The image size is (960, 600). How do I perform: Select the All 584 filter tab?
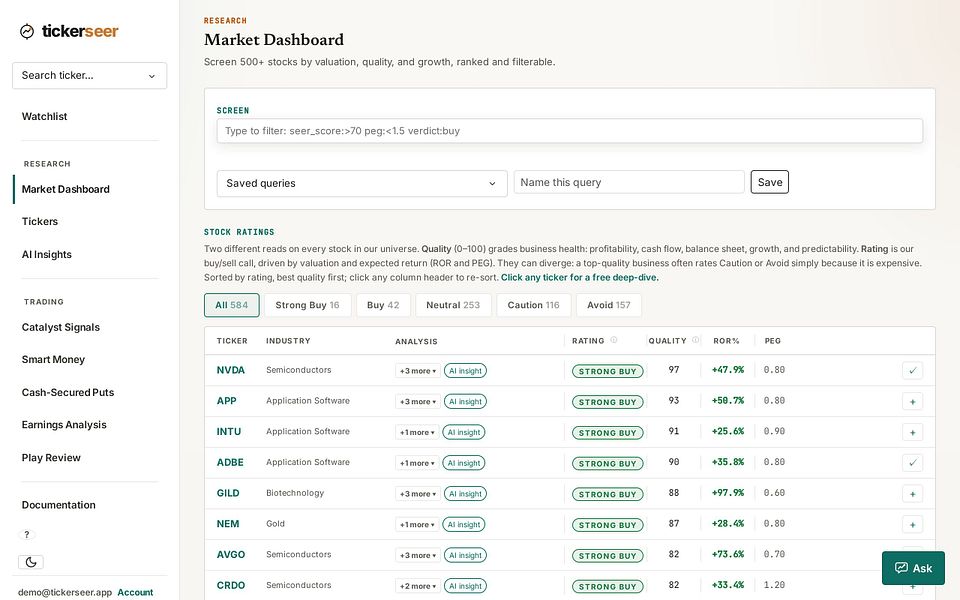[x=231, y=305]
